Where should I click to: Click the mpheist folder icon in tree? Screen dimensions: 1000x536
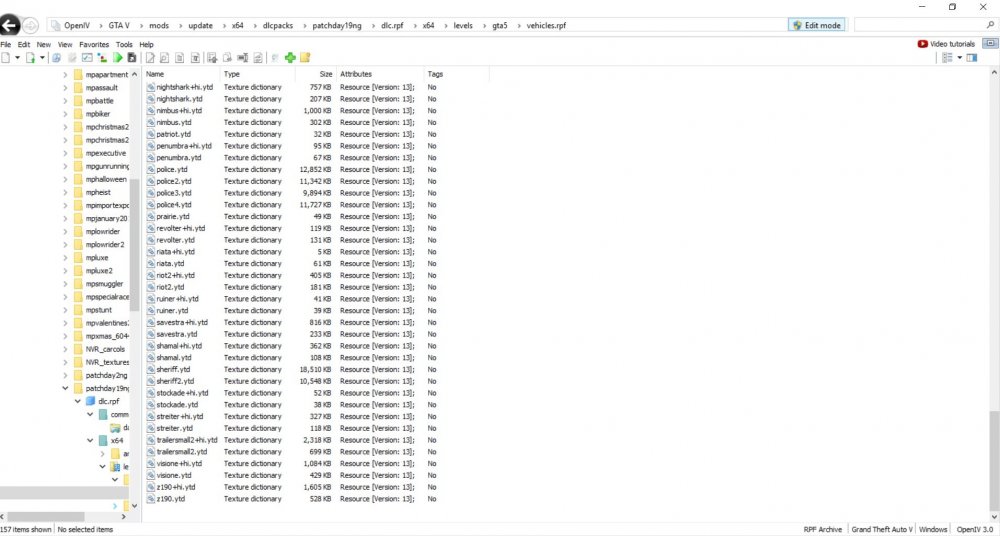coord(78,193)
